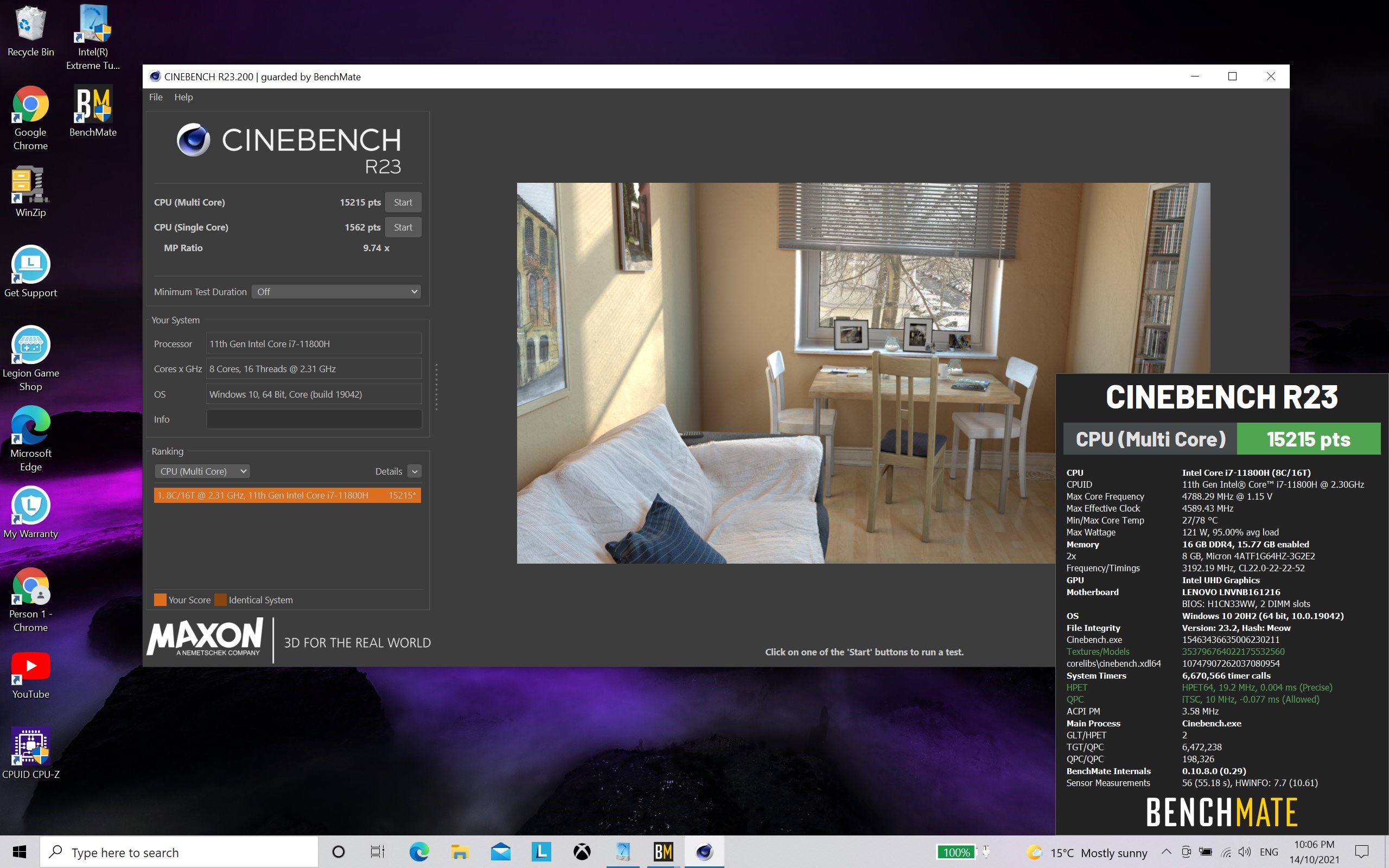
Task: Switch to Cinebench taskbar icon
Action: pos(704,852)
